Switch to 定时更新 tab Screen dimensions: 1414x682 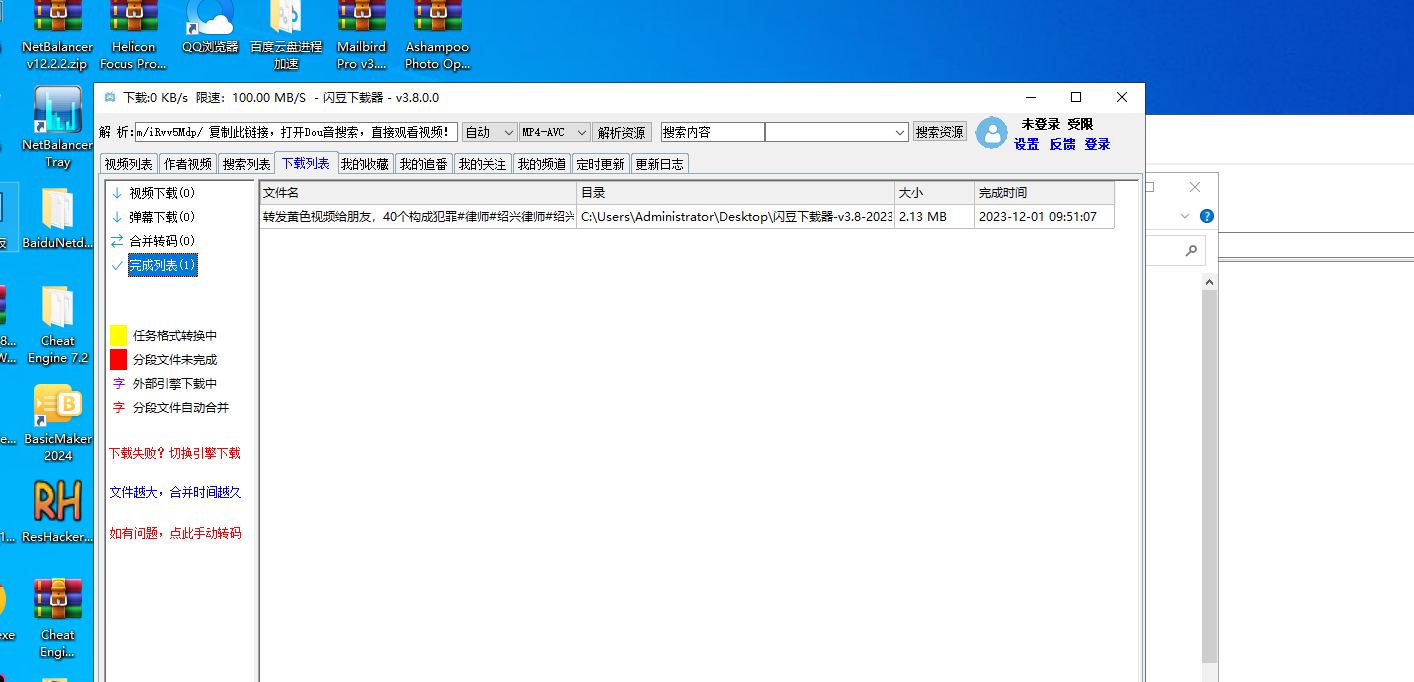click(x=601, y=164)
